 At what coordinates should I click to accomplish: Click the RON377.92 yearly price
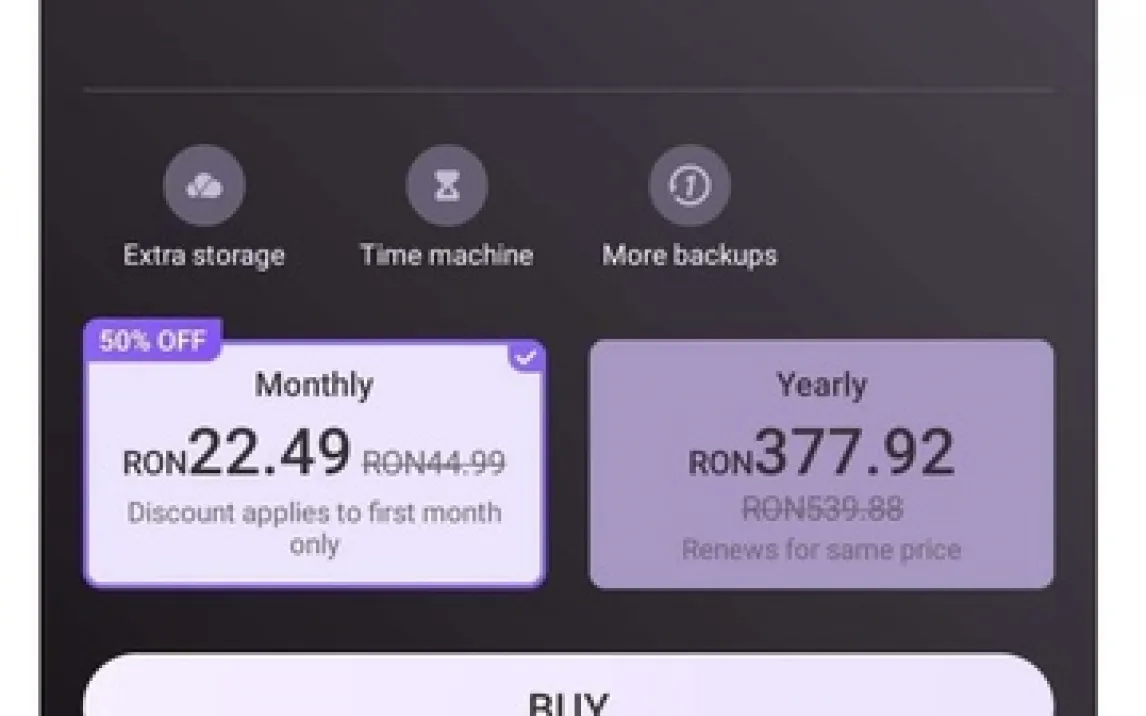click(855, 453)
